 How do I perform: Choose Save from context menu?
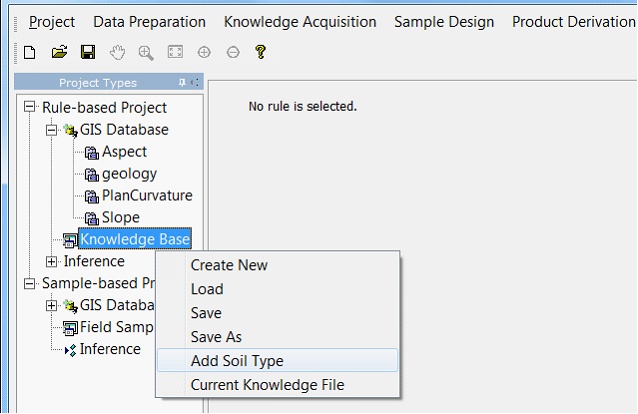[x=277, y=313]
